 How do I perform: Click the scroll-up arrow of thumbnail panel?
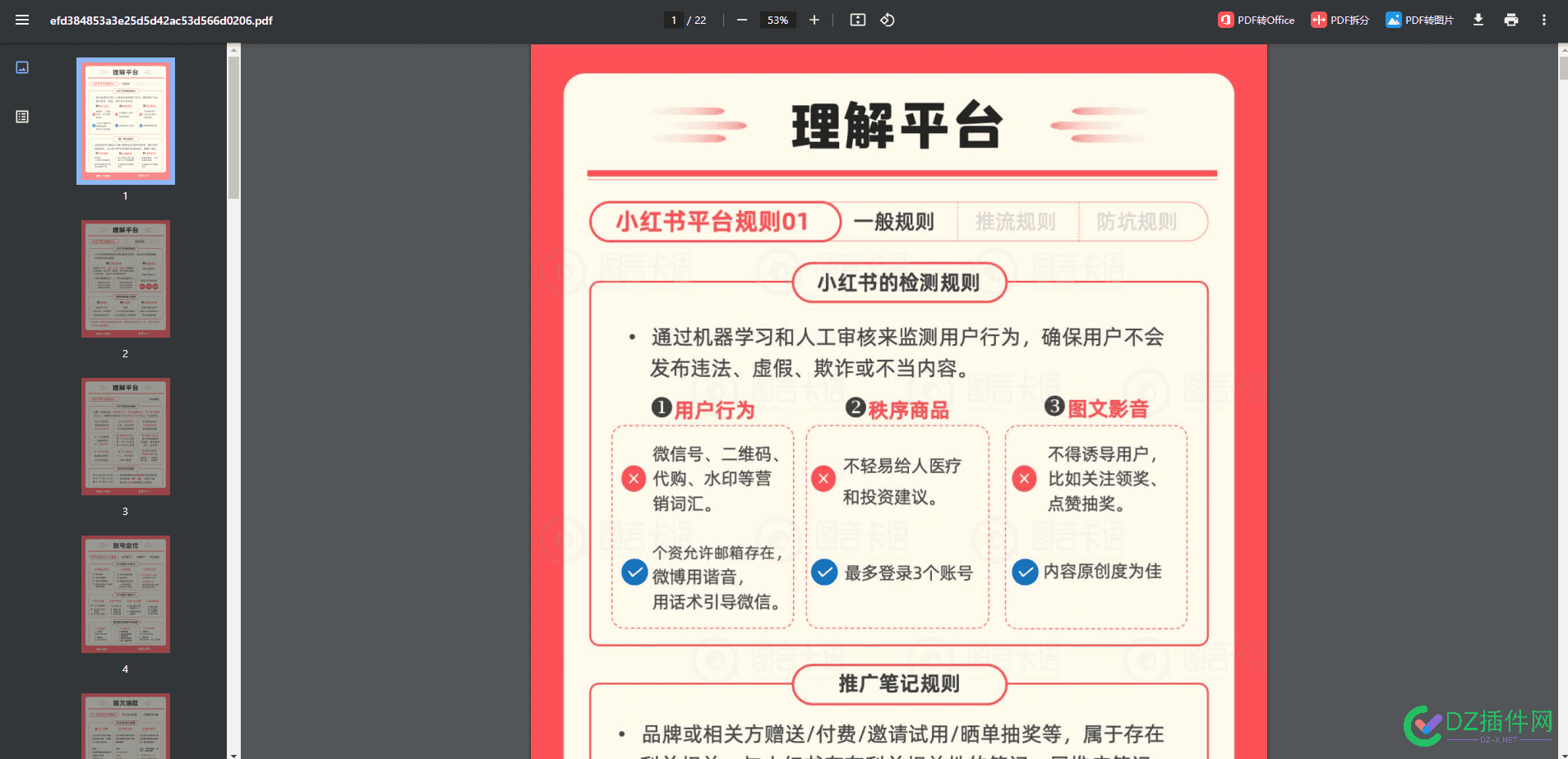[233, 49]
